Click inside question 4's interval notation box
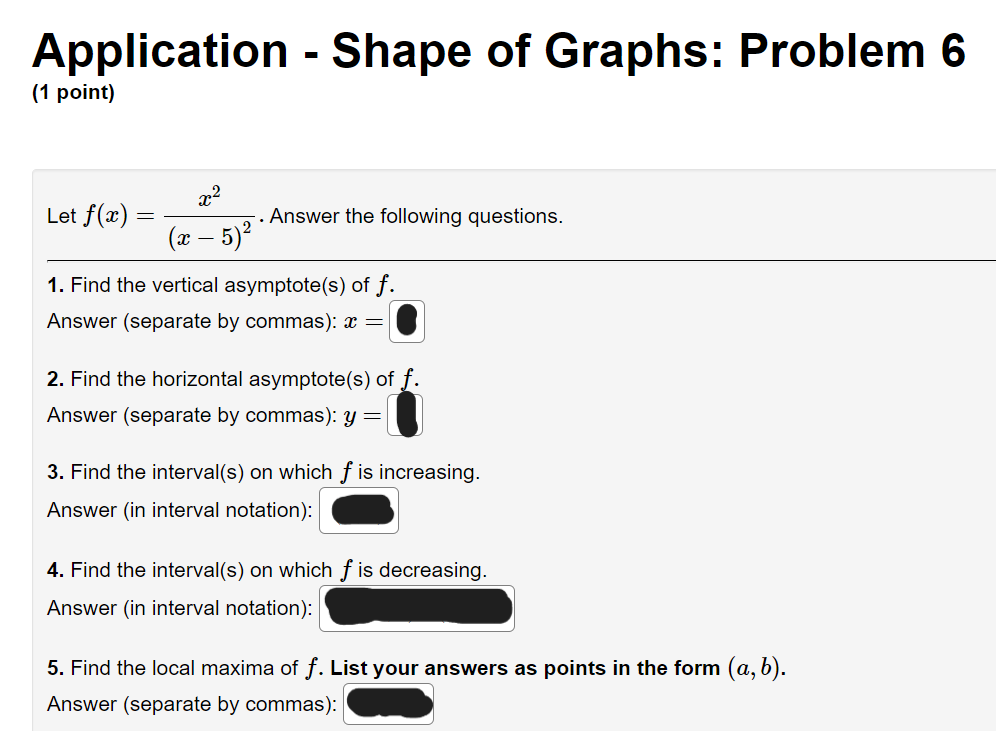This screenshot has height=731, width=996. point(416,607)
